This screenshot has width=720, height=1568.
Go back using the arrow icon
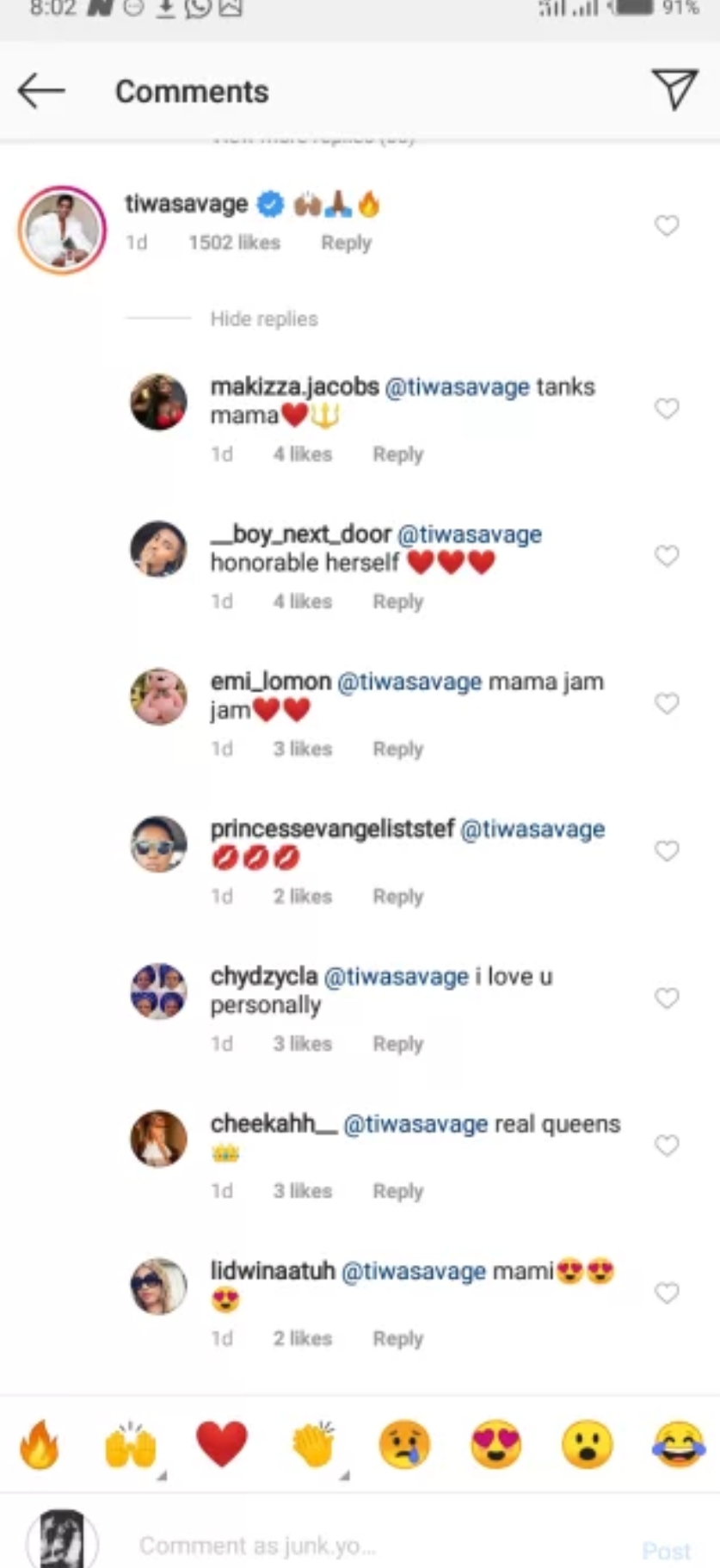[x=40, y=90]
